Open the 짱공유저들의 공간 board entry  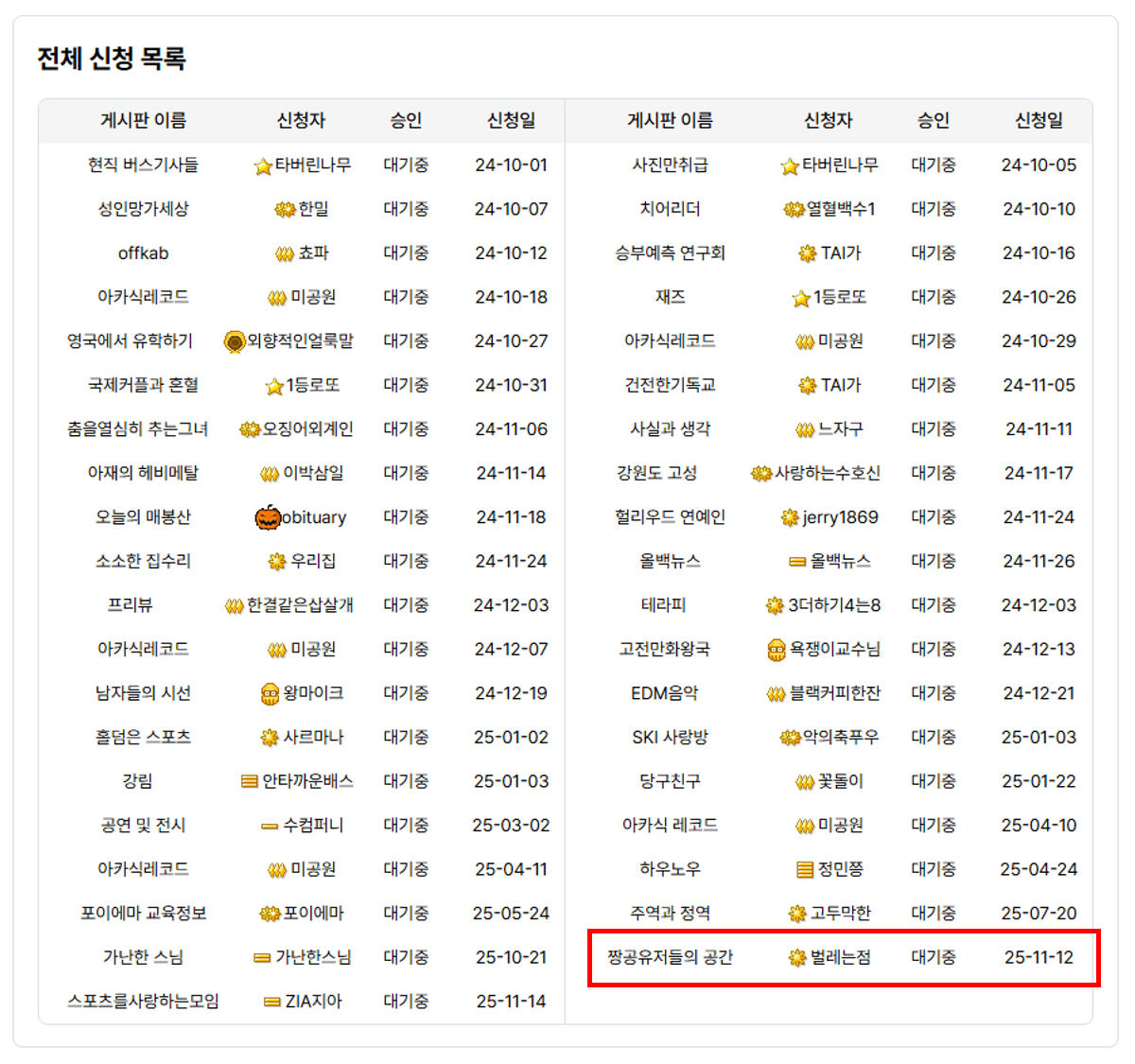[670, 957]
